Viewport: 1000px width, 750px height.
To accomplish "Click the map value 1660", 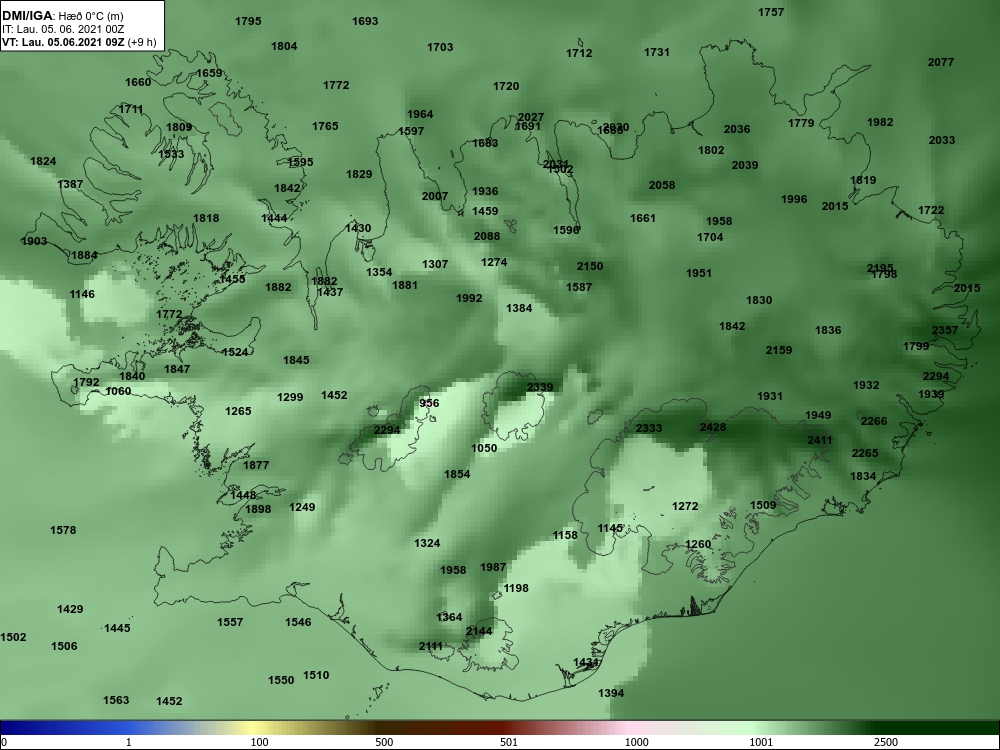I will click(138, 82).
